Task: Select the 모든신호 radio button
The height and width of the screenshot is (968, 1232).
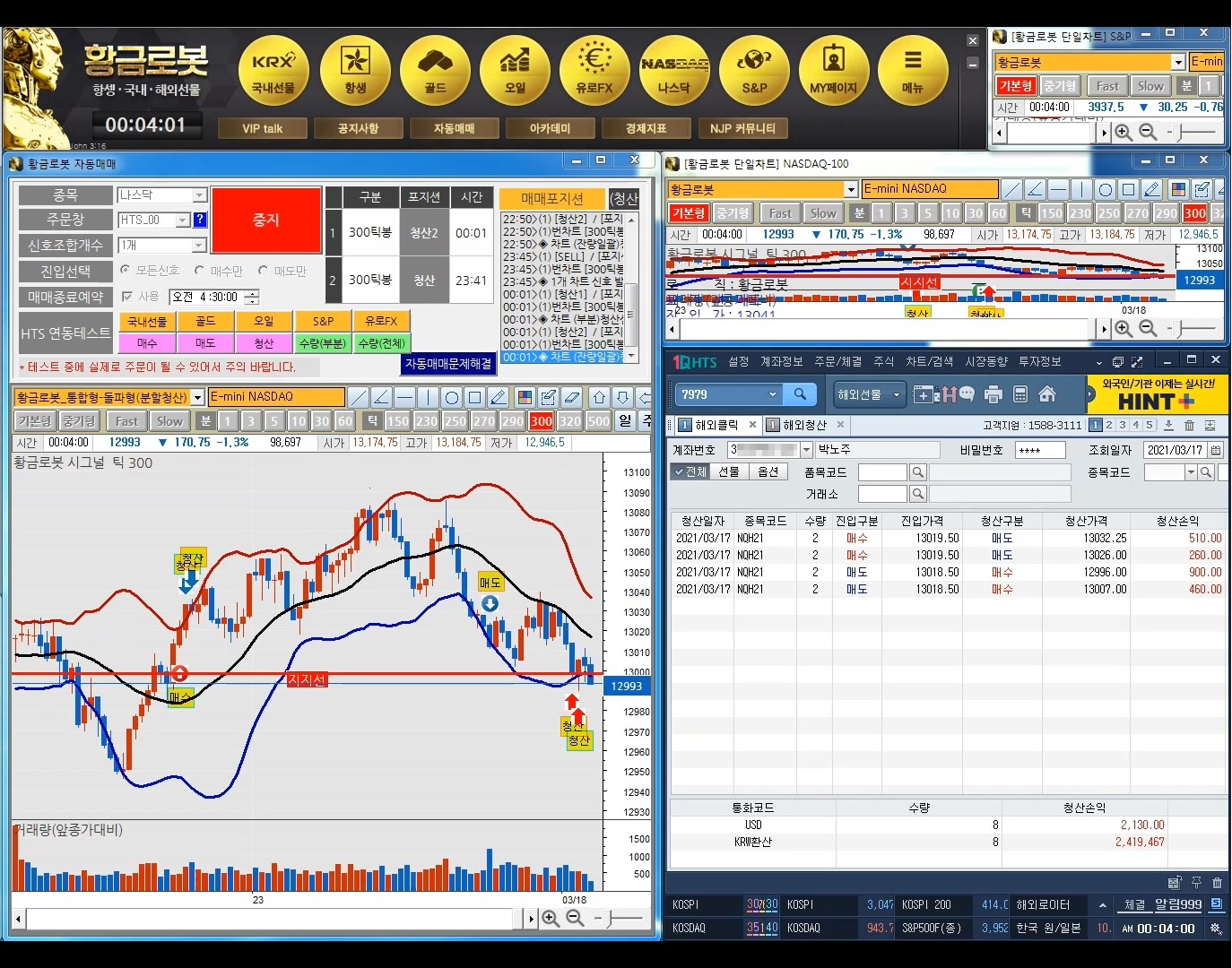Action: pos(125,270)
